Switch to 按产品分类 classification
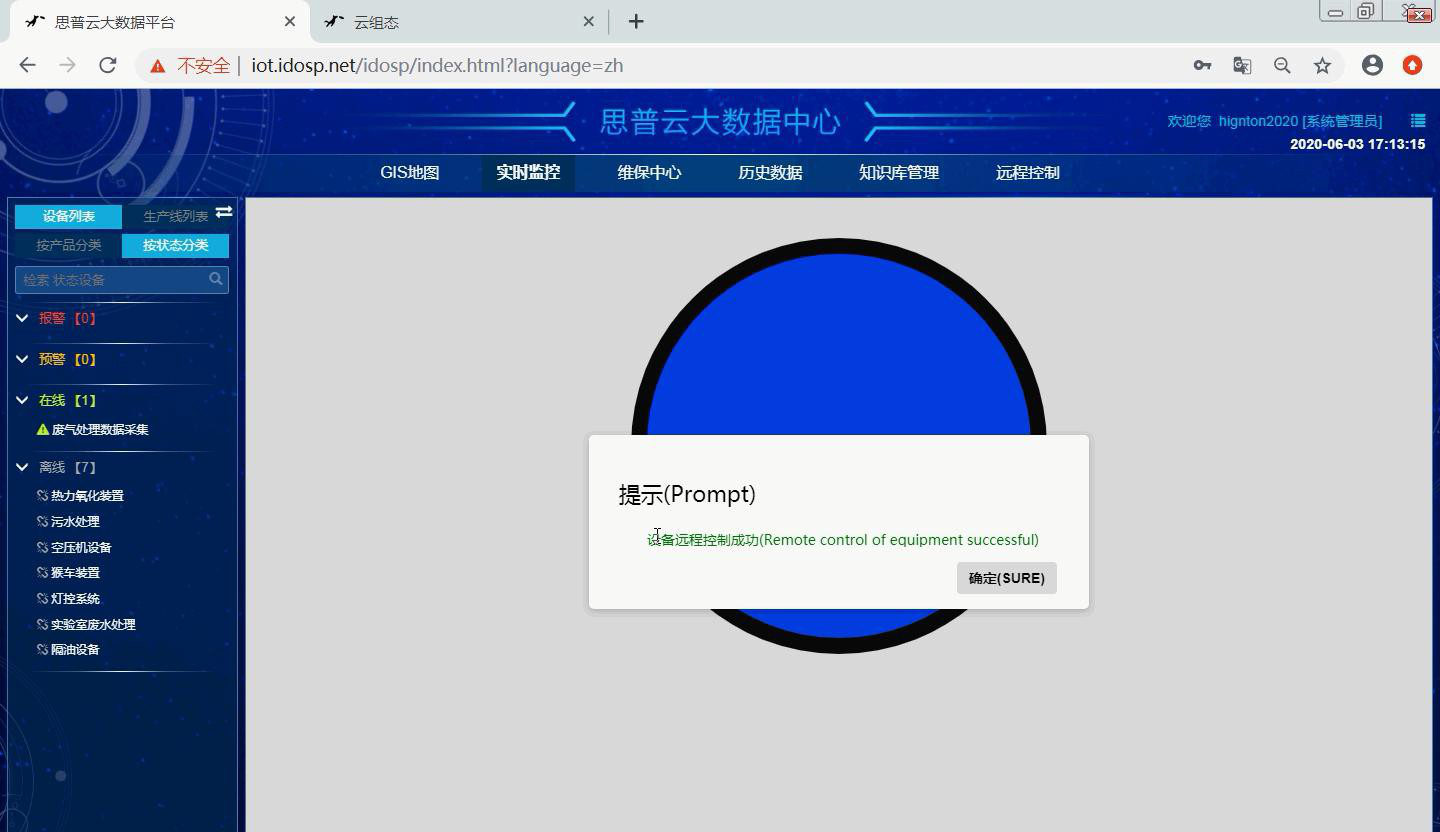This screenshot has height=832, width=1440. [67, 244]
